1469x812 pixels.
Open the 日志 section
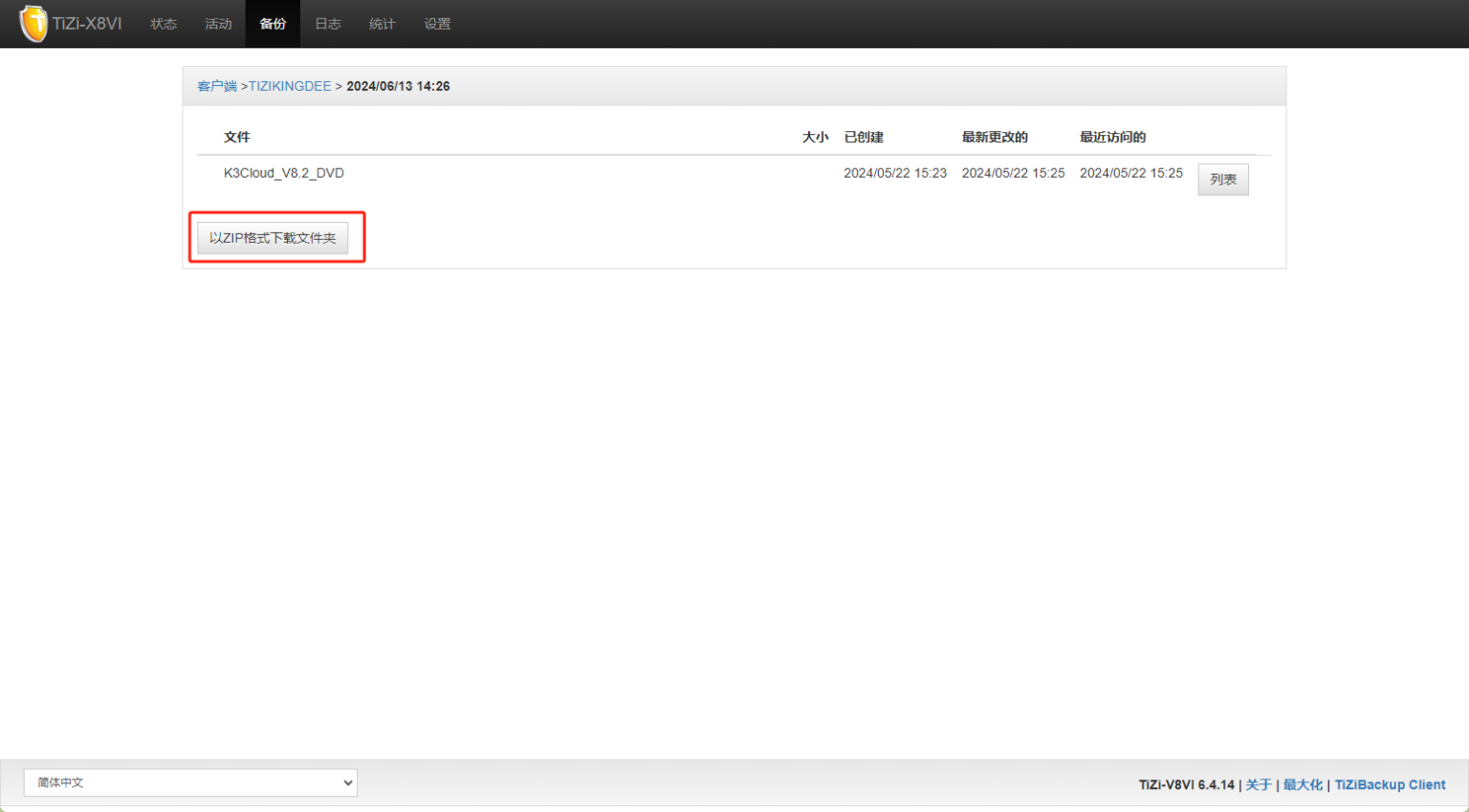point(328,24)
